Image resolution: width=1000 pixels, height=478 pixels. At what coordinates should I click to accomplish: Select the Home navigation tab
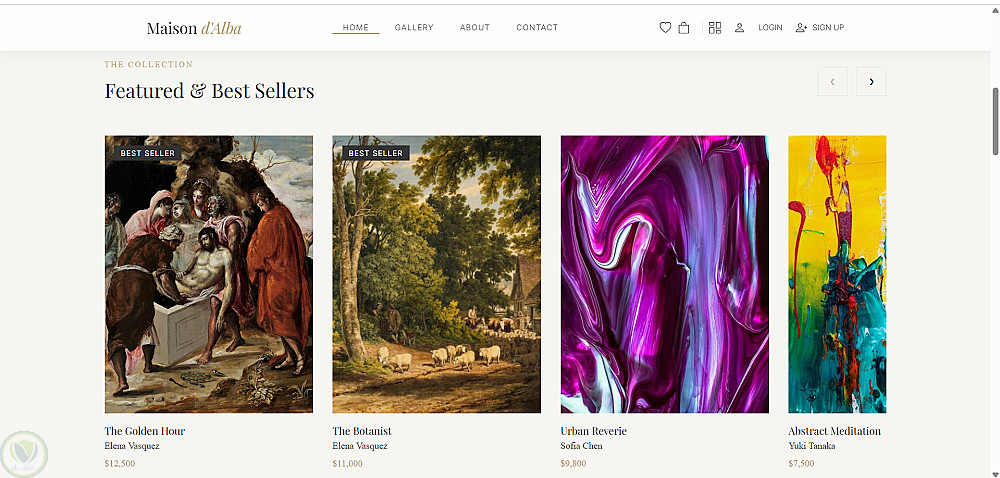[x=355, y=27]
